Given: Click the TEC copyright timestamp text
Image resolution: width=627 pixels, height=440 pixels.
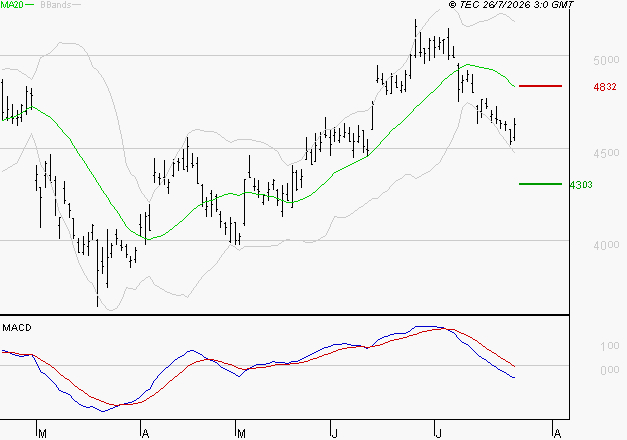Looking at the screenshot, I should coord(511,5).
